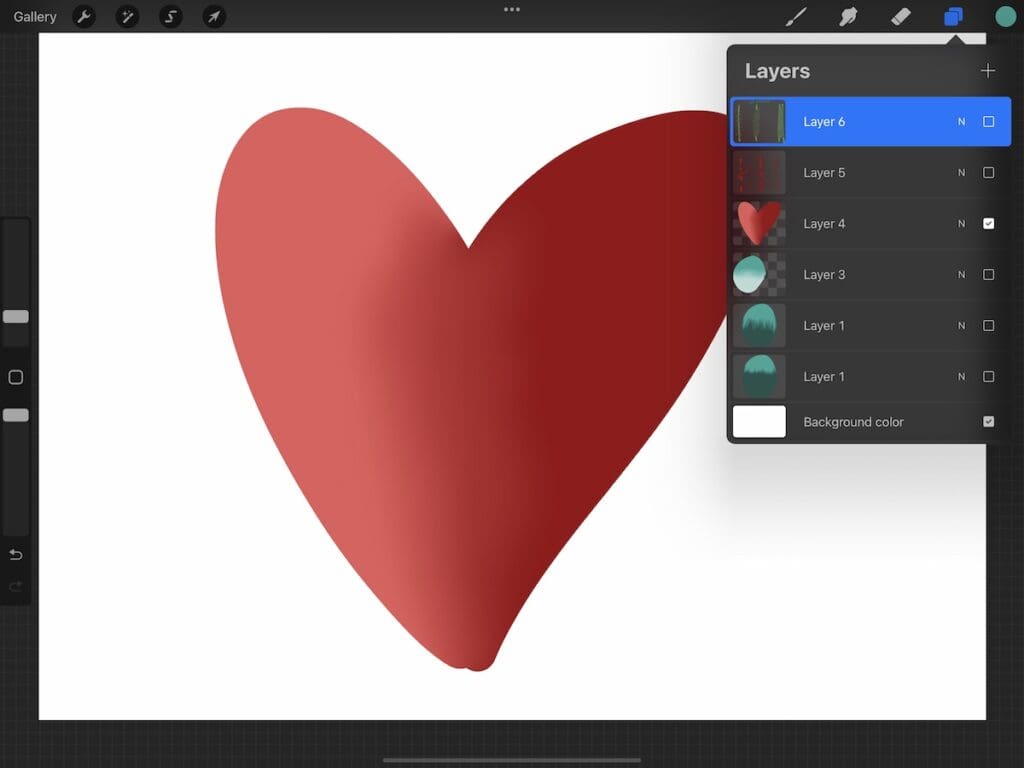The width and height of the screenshot is (1024, 768).
Task: Open the Adjustments magic wand menu
Action: (127, 16)
